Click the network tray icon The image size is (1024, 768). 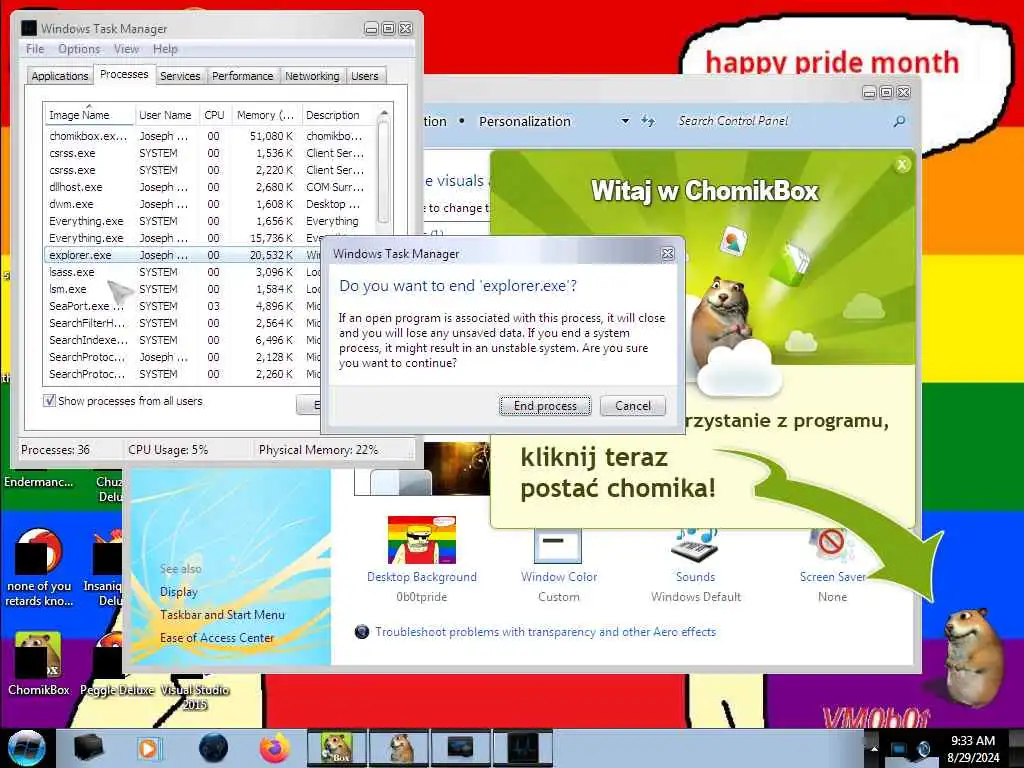[x=899, y=749]
